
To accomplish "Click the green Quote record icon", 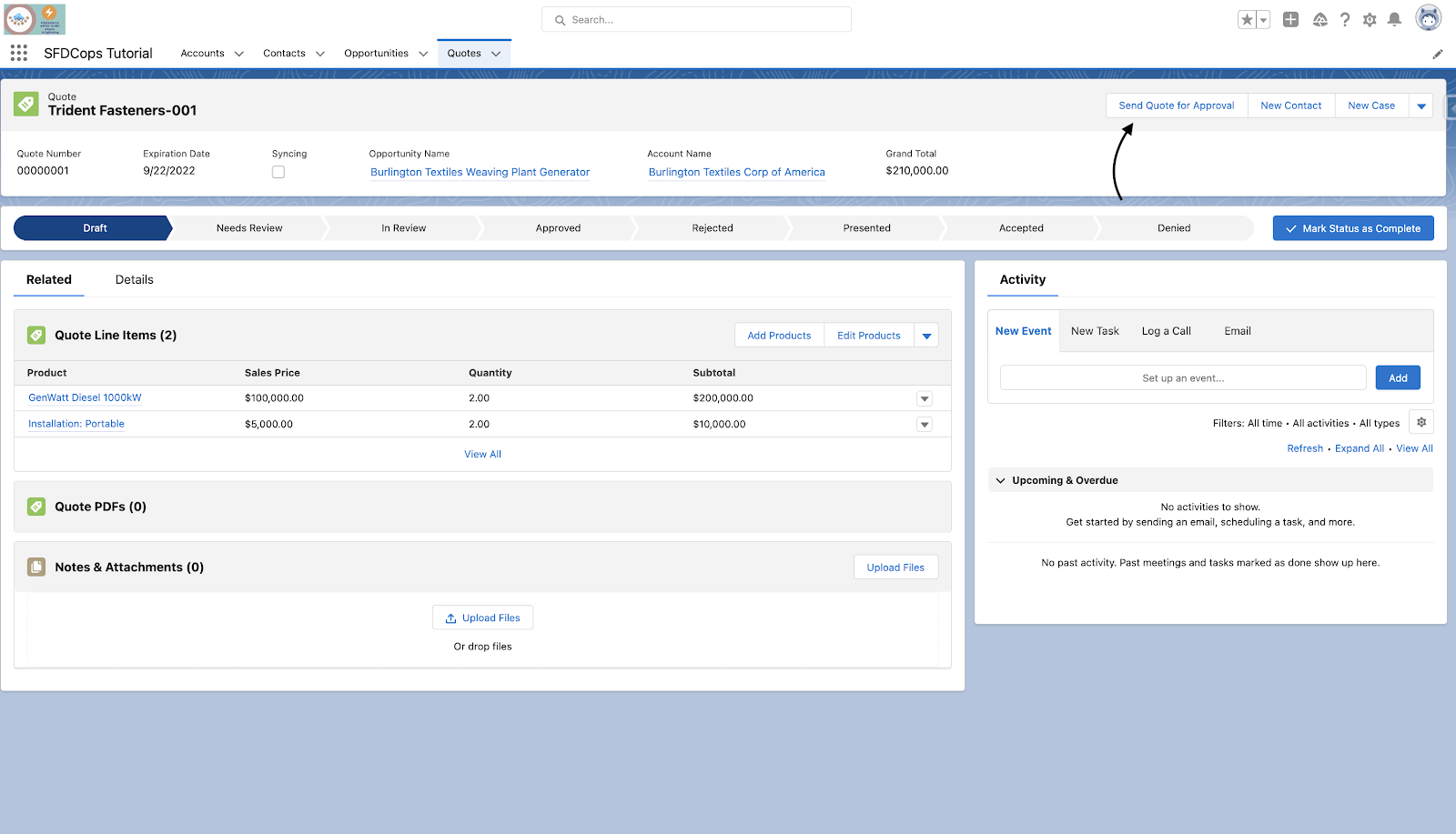I will pos(26,104).
